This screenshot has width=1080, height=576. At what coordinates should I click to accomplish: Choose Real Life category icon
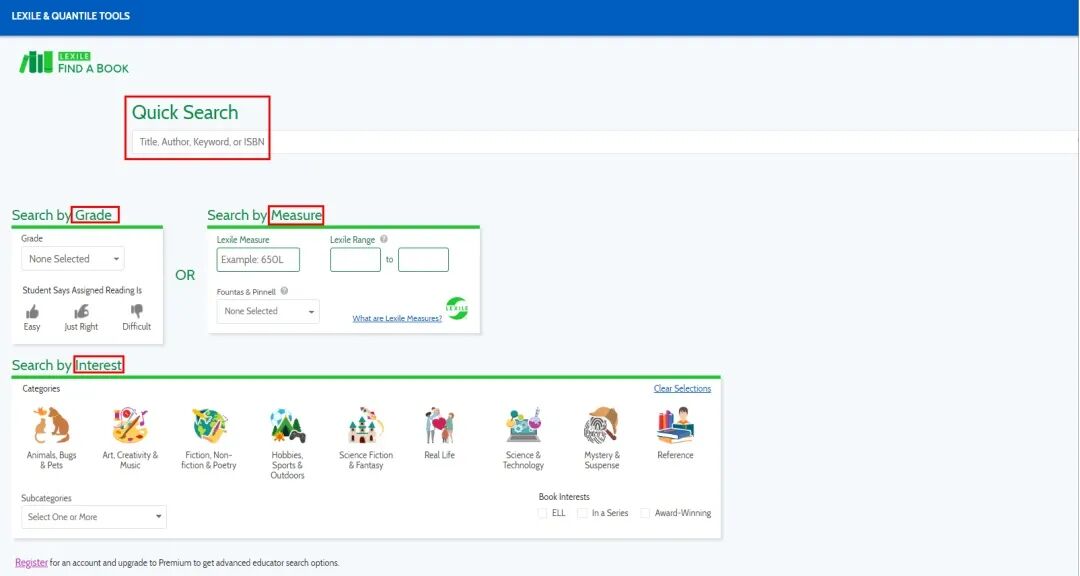pyautogui.click(x=439, y=425)
